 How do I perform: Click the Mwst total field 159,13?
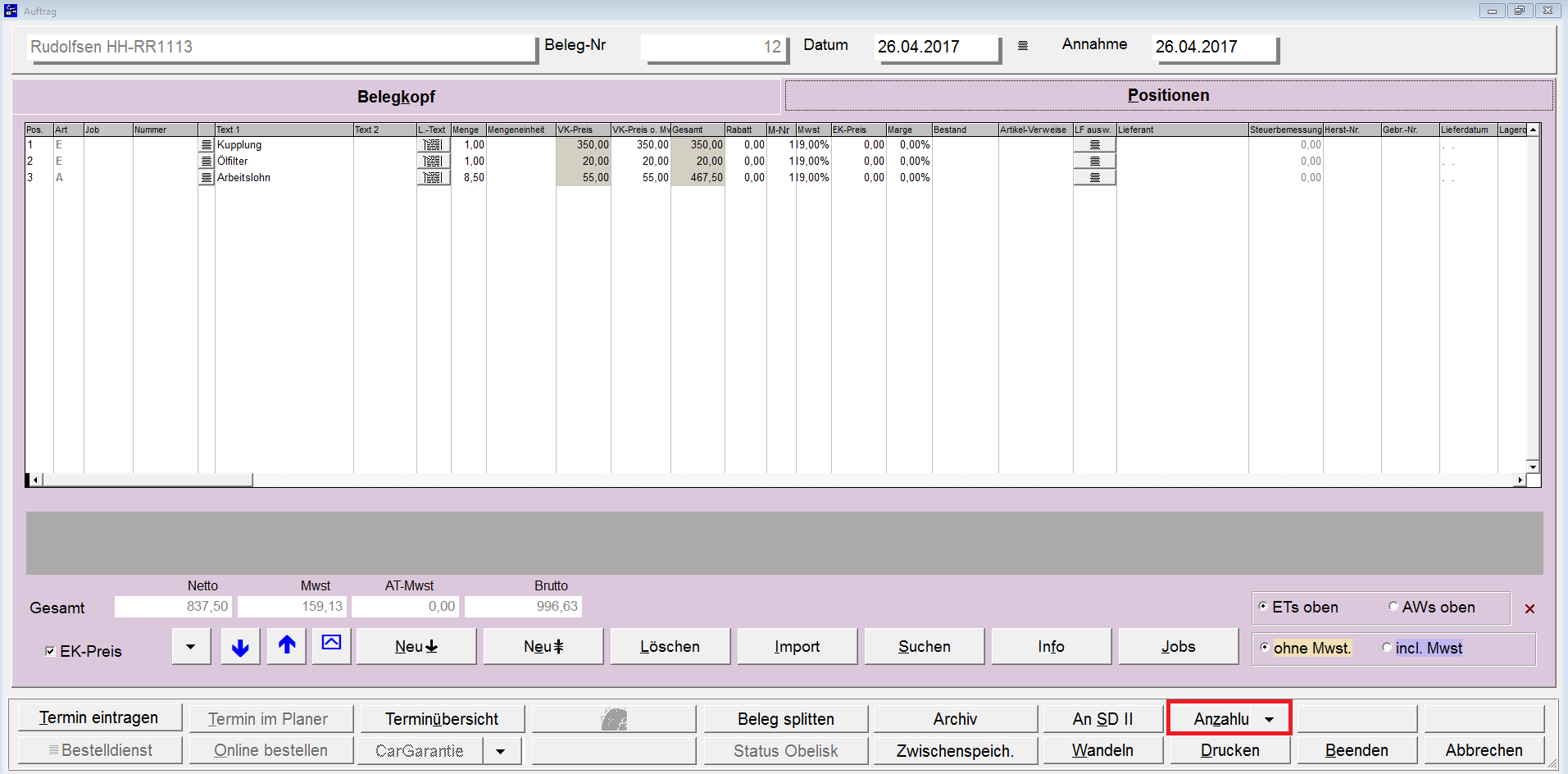(x=293, y=607)
